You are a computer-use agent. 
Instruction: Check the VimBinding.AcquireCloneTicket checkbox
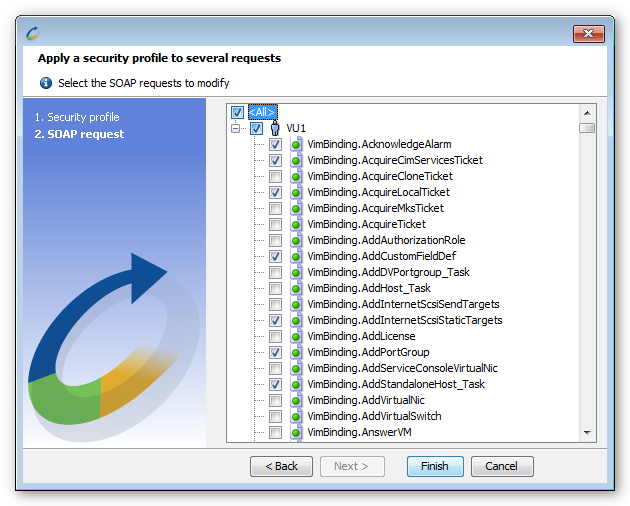click(x=275, y=176)
